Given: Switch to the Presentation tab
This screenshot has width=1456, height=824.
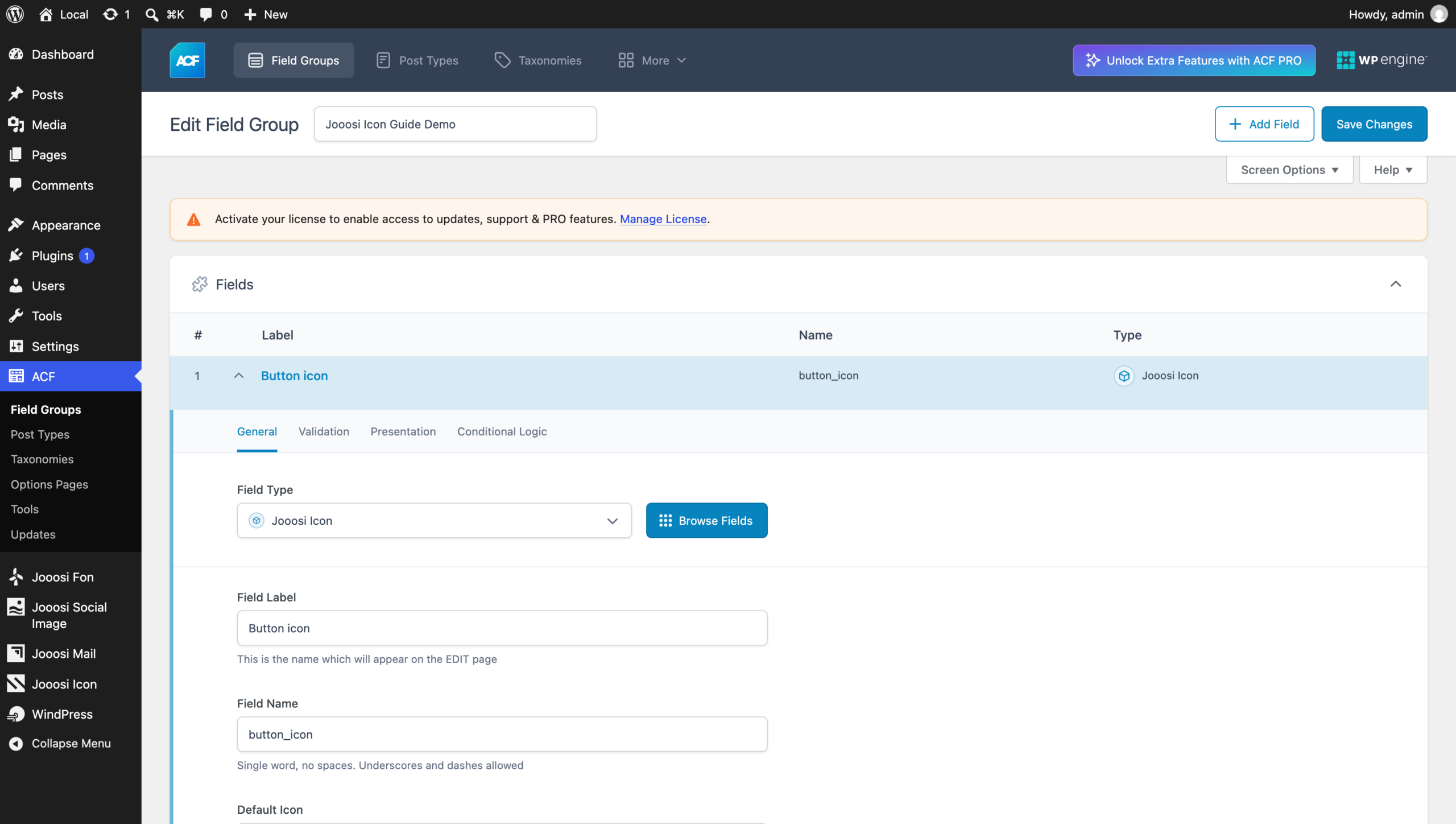Looking at the screenshot, I should [x=403, y=432].
